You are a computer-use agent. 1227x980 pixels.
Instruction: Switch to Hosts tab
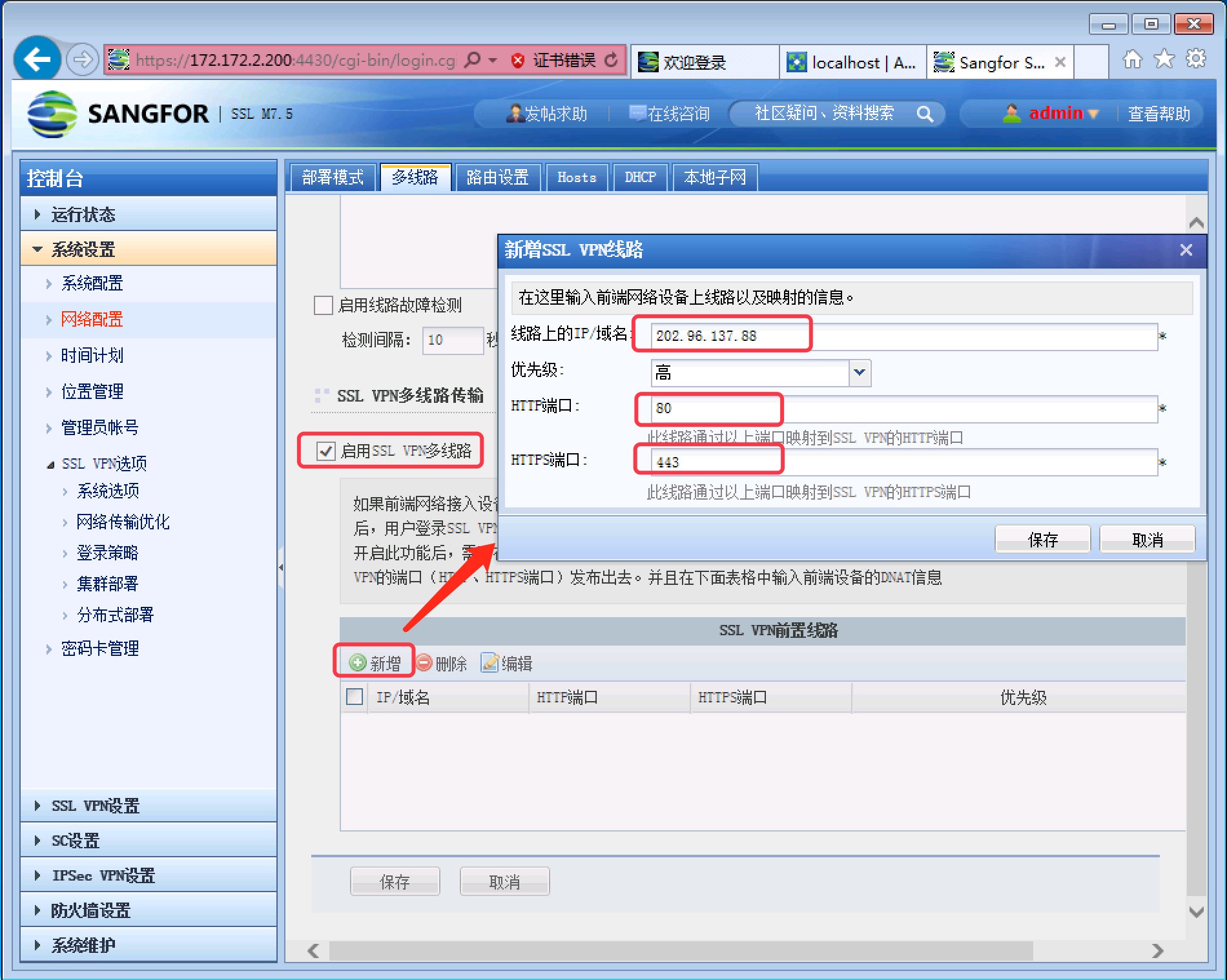click(577, 177)
